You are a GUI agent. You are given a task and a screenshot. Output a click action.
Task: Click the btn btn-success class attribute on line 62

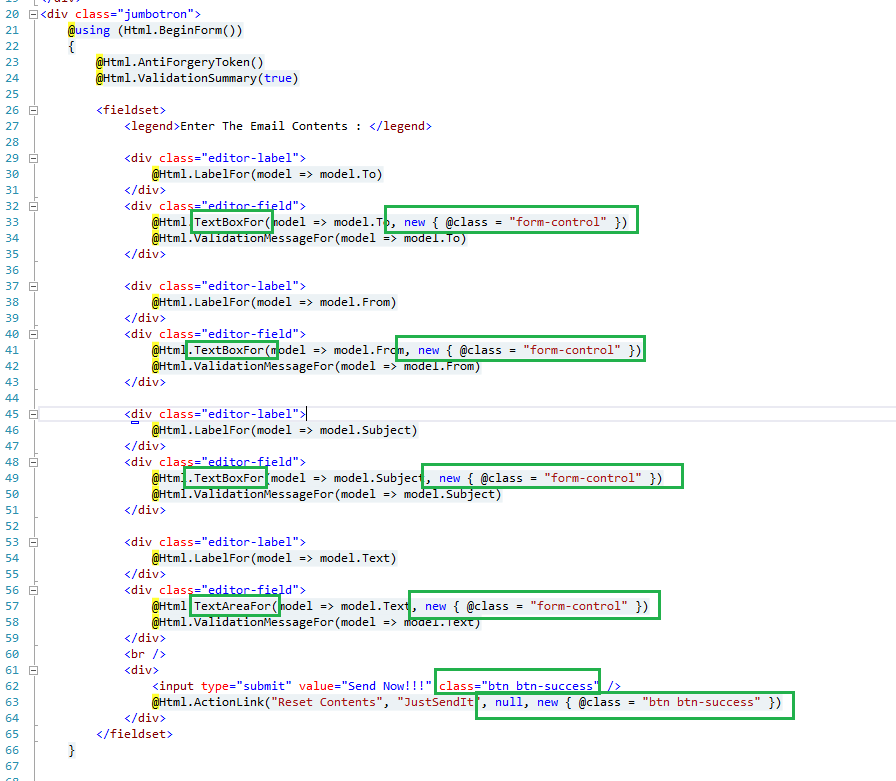(517, 686)
